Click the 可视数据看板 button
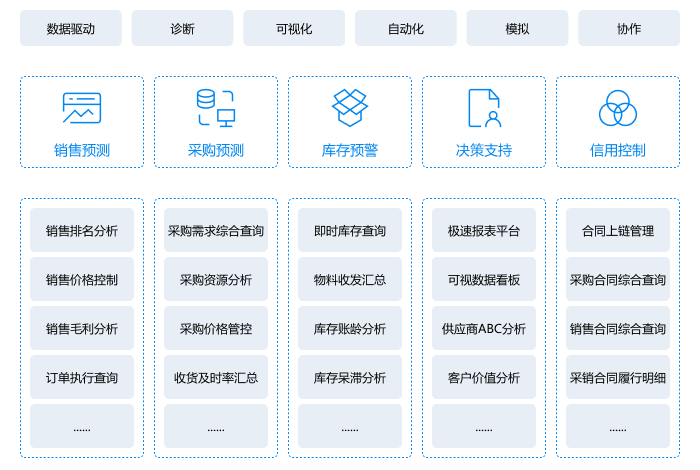The width and height of the screenshot is (700, 470). tap(484, 279)
